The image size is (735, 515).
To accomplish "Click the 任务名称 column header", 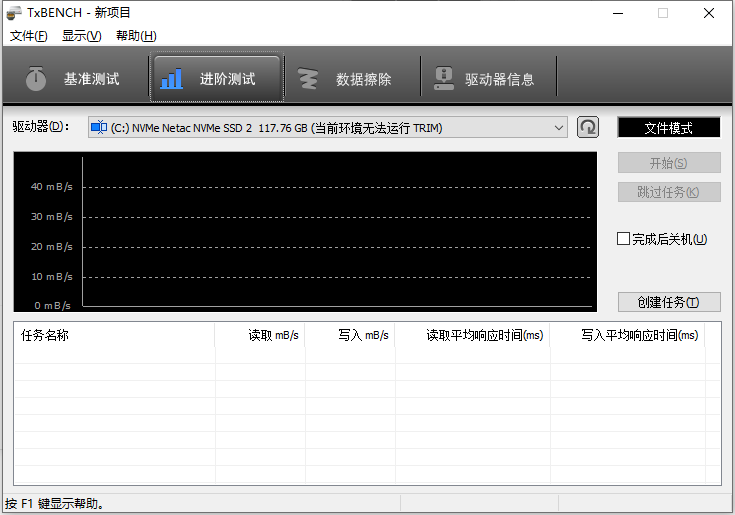I will [114, 336].
